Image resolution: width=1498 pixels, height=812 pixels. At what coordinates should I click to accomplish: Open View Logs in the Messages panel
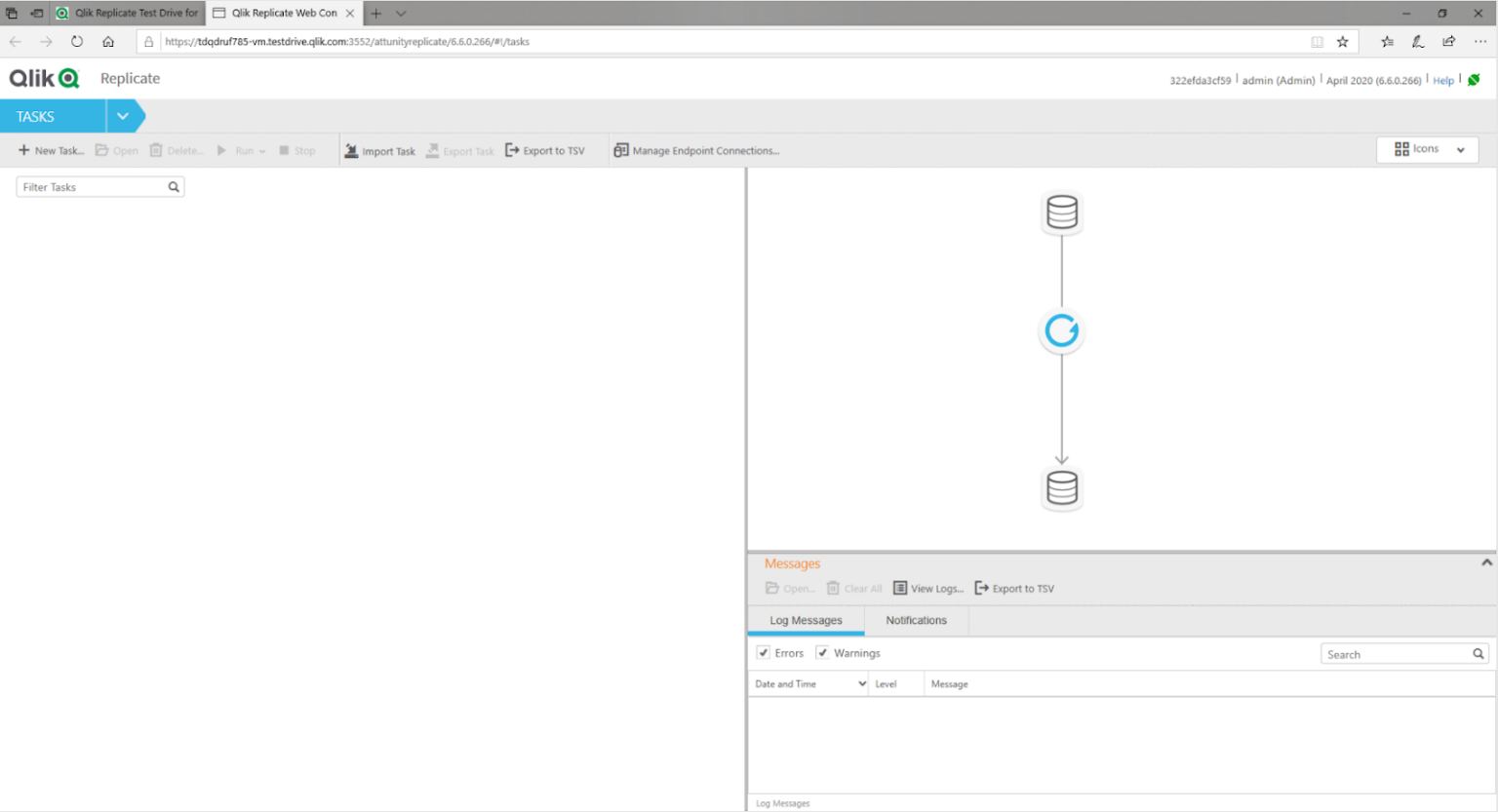coord(928,589)
